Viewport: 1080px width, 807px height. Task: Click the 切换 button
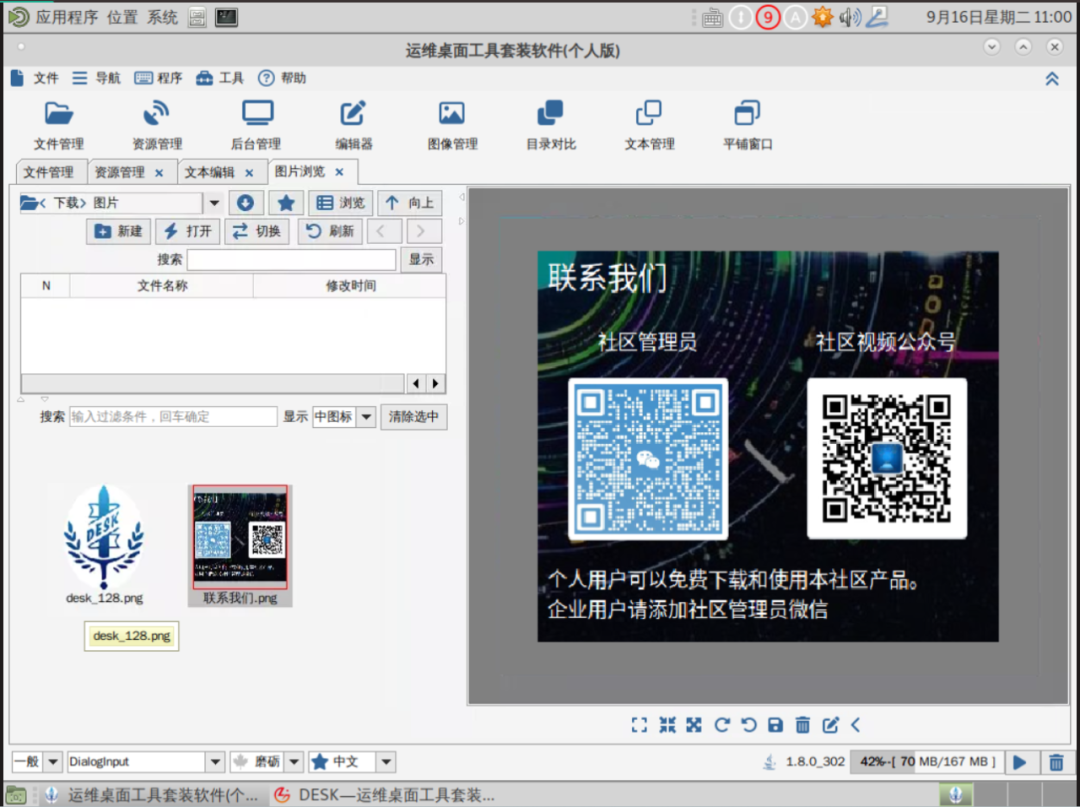(257, 231)
